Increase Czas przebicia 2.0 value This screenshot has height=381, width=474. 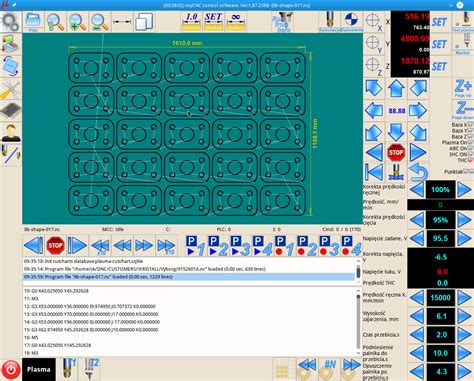coord(464,334)
